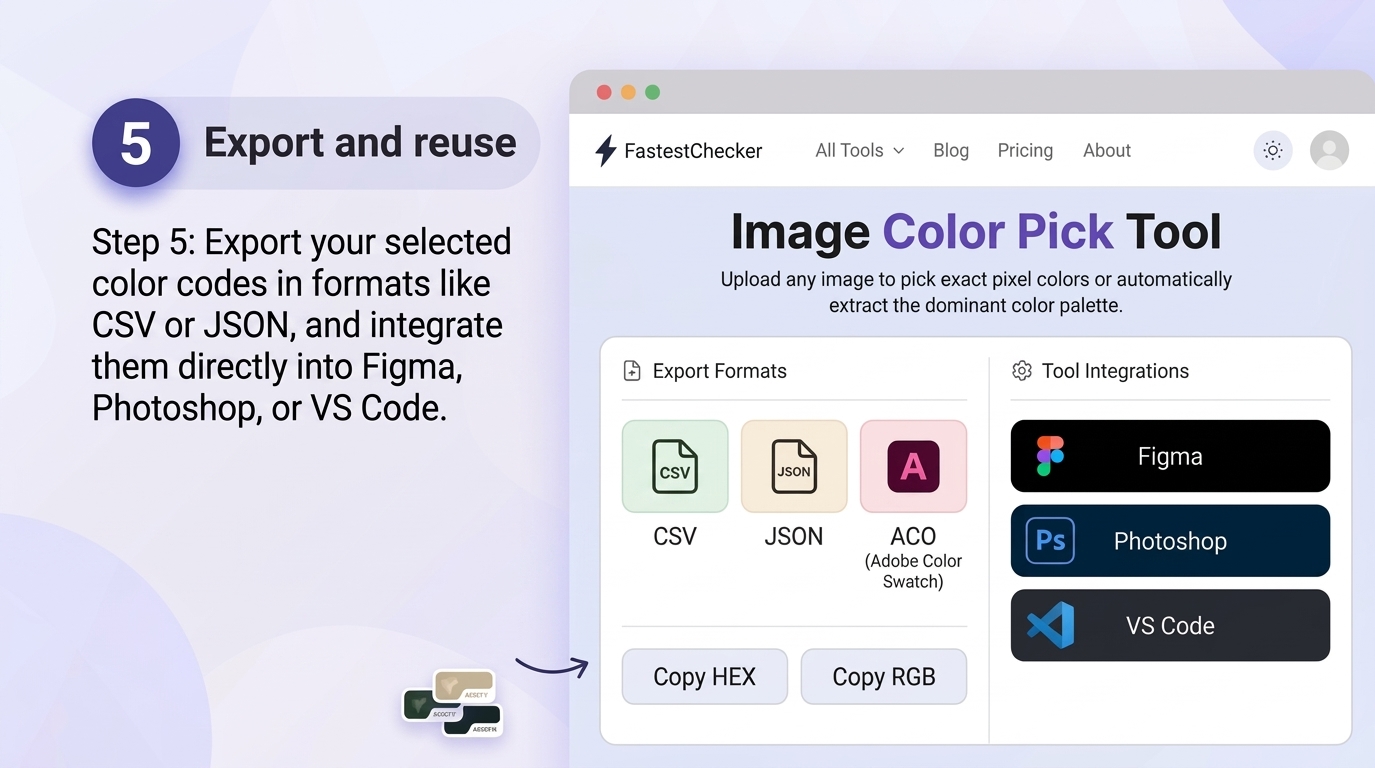Maximize the window with the green button
1375x768 pixels.
[652, 92]
